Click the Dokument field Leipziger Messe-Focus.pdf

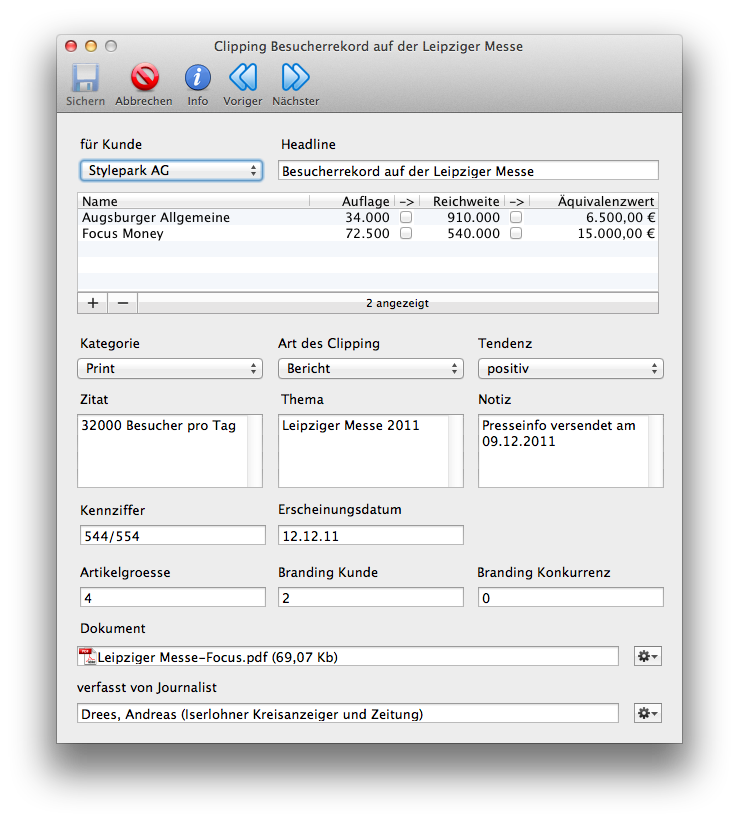click(x=348, y=656)
